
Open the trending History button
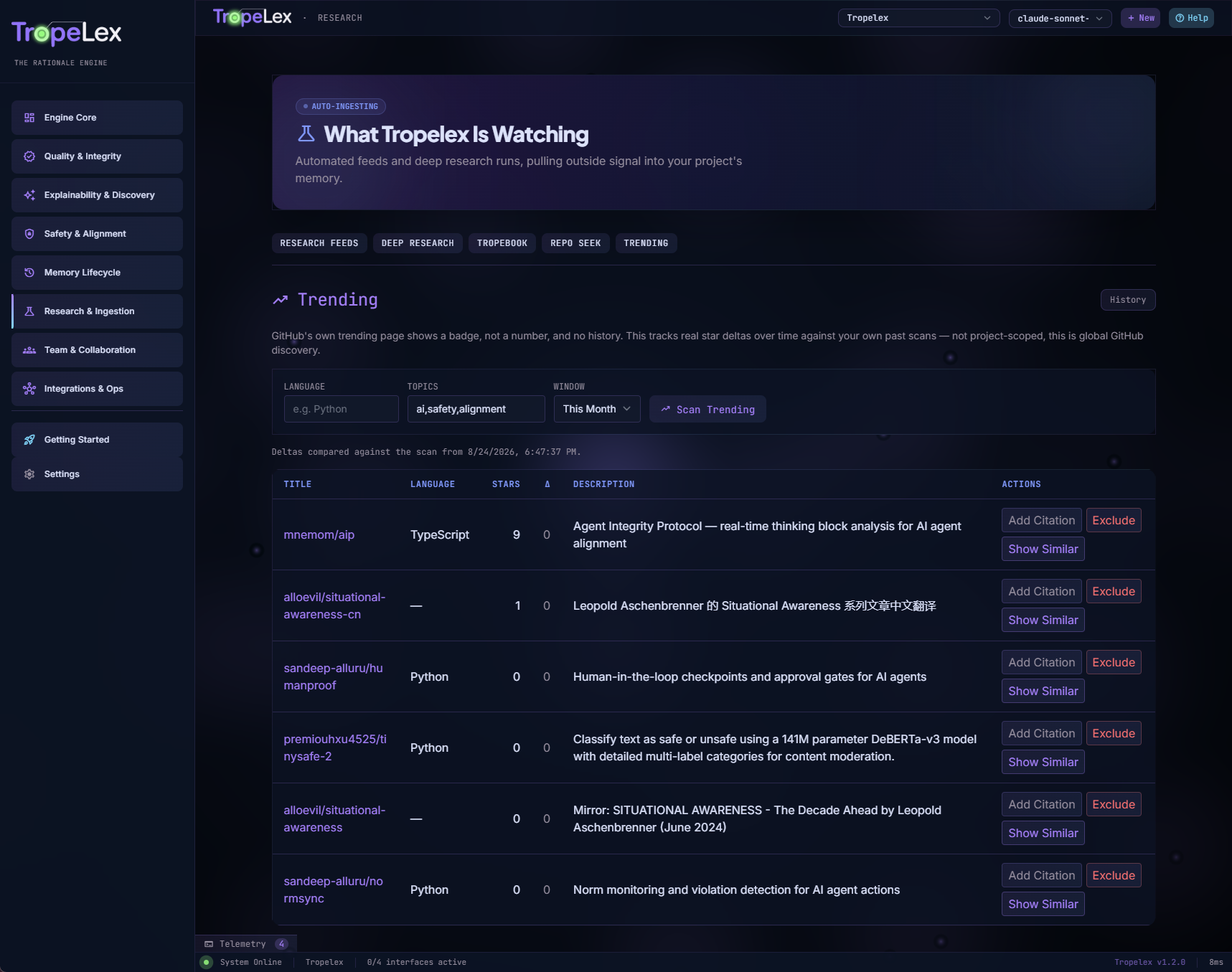1128,300
